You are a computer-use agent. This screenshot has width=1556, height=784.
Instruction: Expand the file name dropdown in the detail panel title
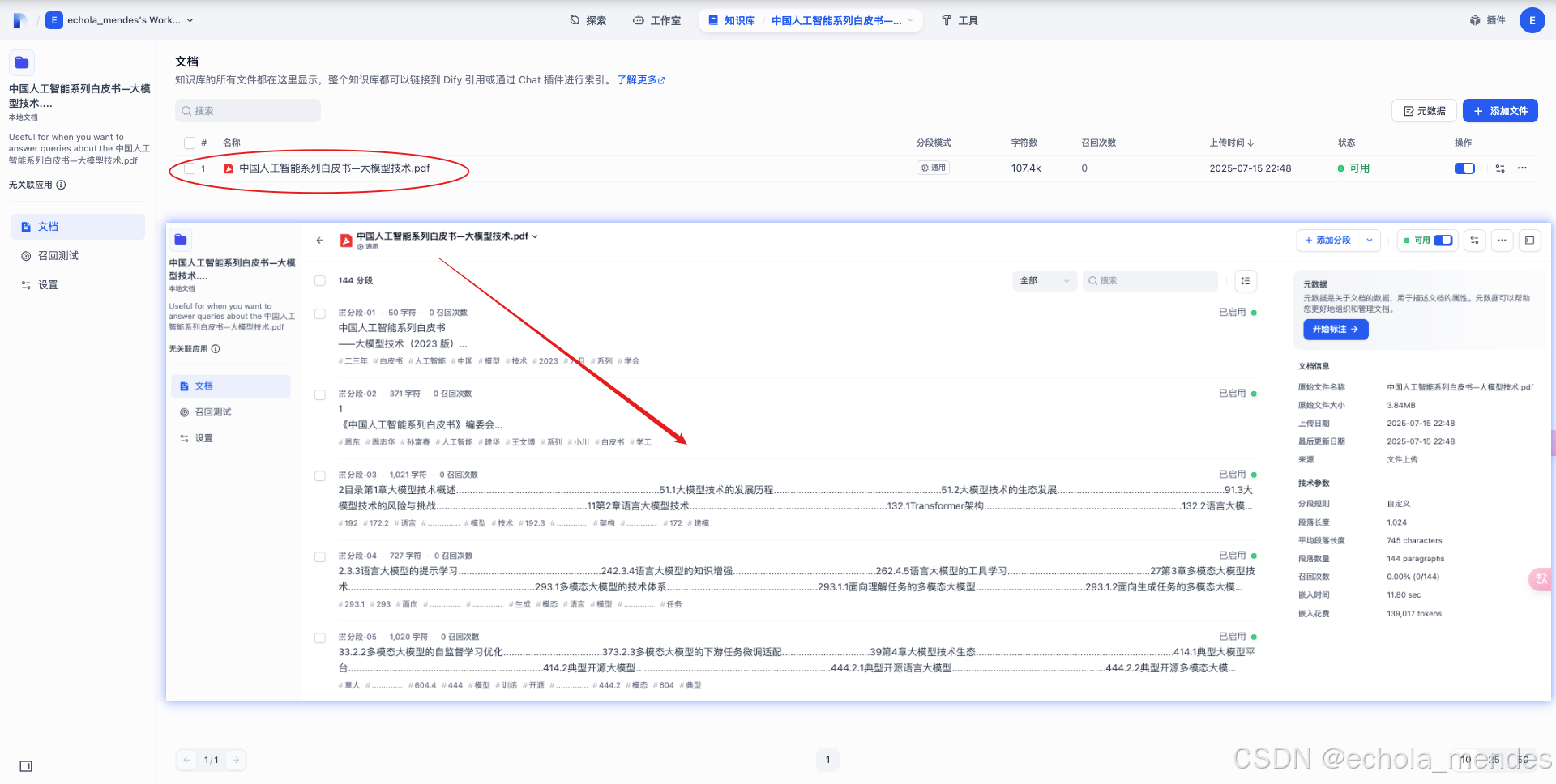(535, 236)
